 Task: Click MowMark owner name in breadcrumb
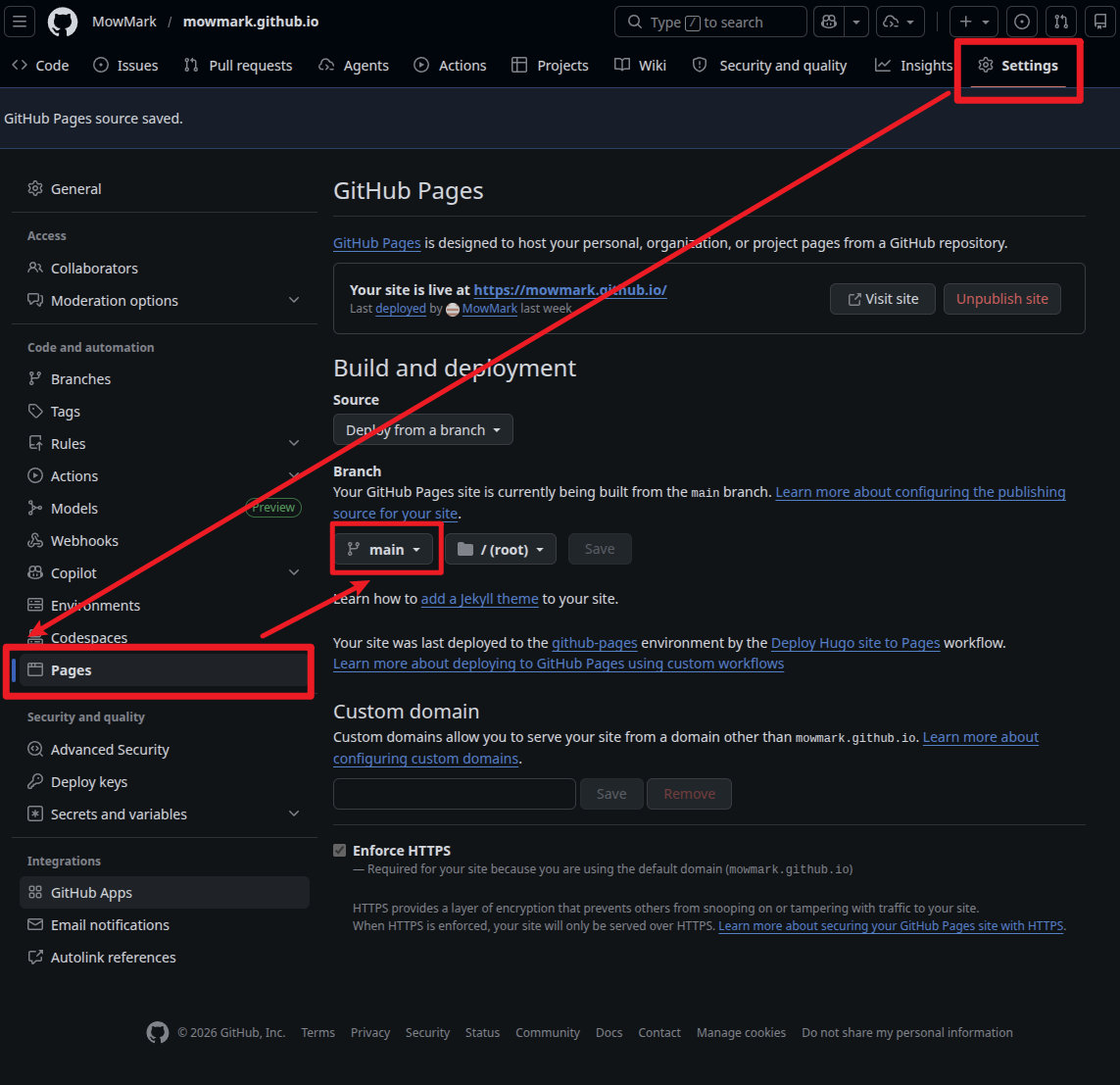(x=124, y=22)
